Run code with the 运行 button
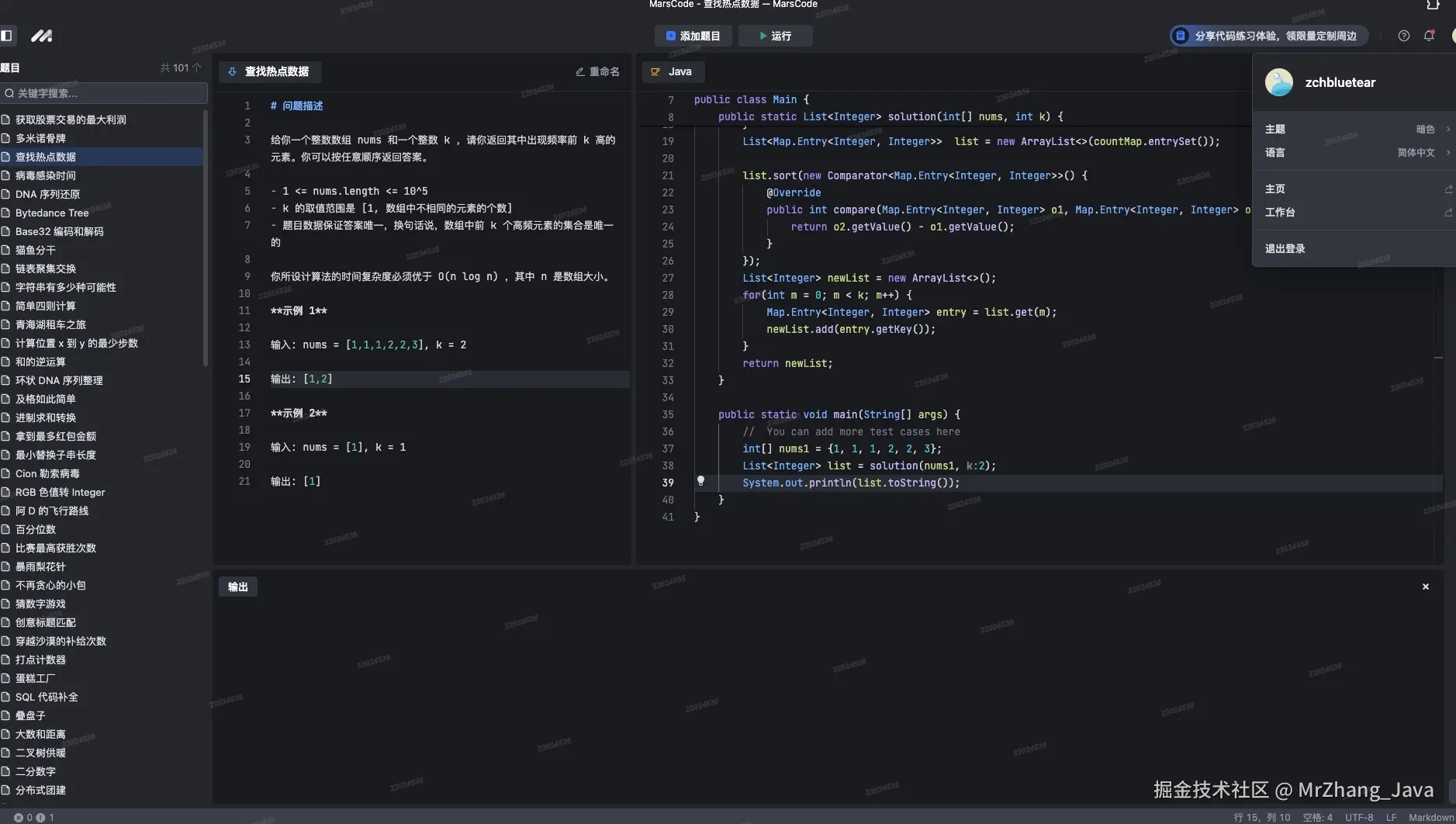Image resolution: width=1456 pixels, height=824 pixels. 775,36
